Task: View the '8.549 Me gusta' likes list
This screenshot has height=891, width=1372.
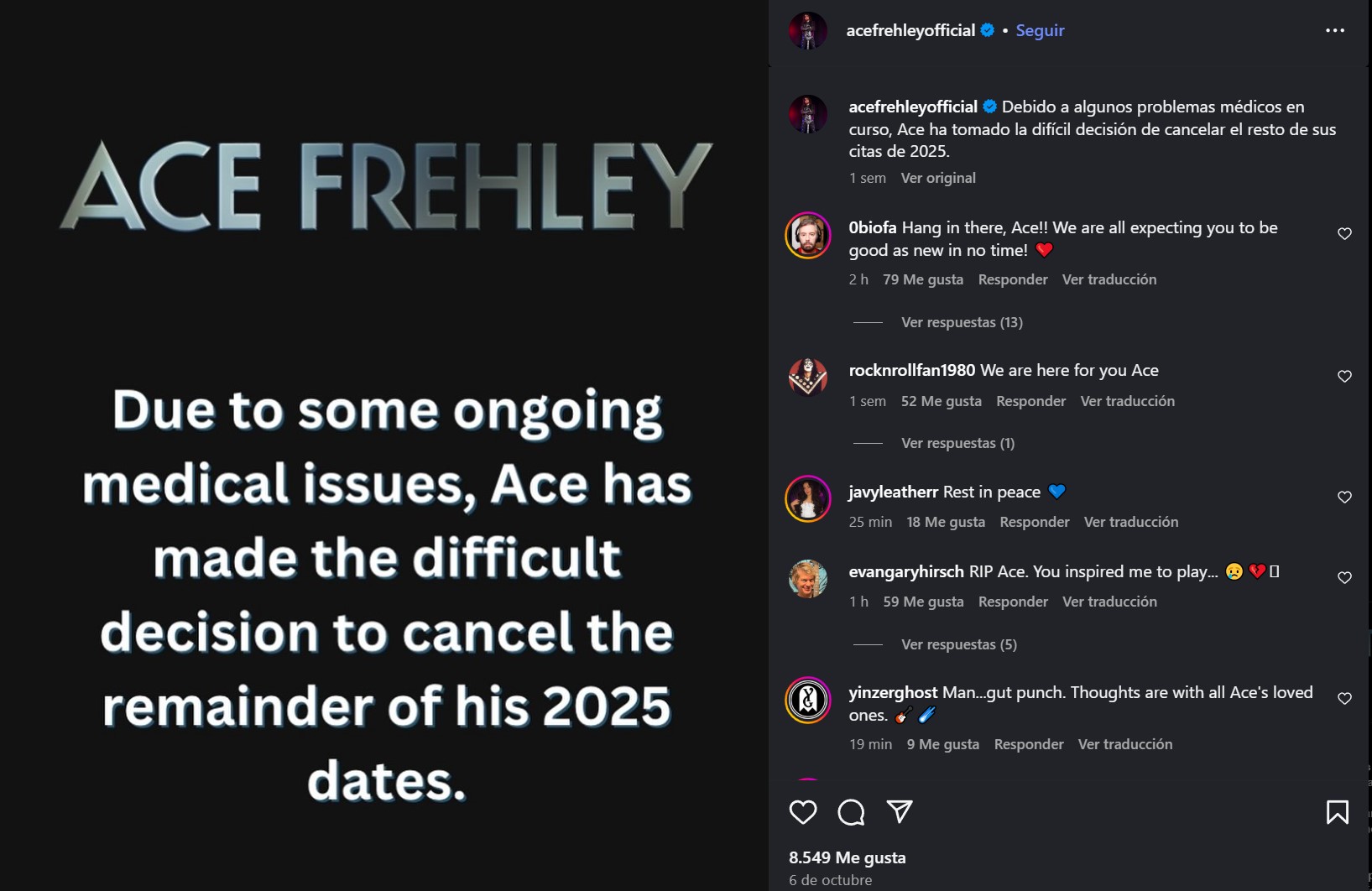Action: (847, 857)
